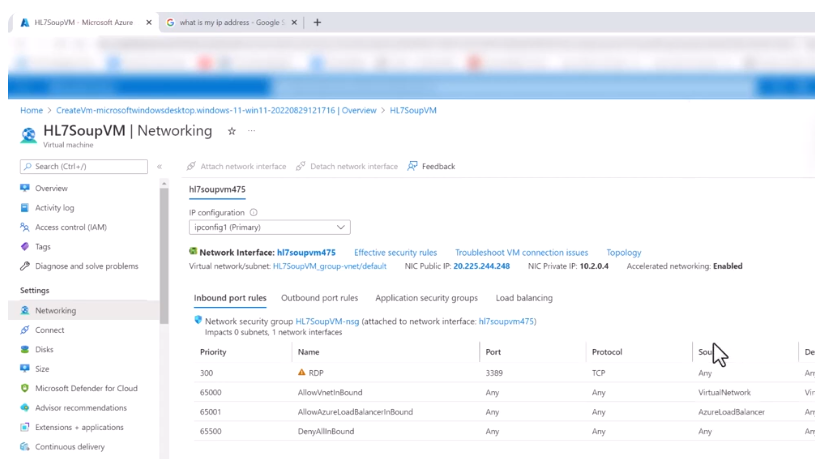The image size is (815, 459).
Task: Click hl7soupvm475 link in security group line
Action: tap(506, 321)
